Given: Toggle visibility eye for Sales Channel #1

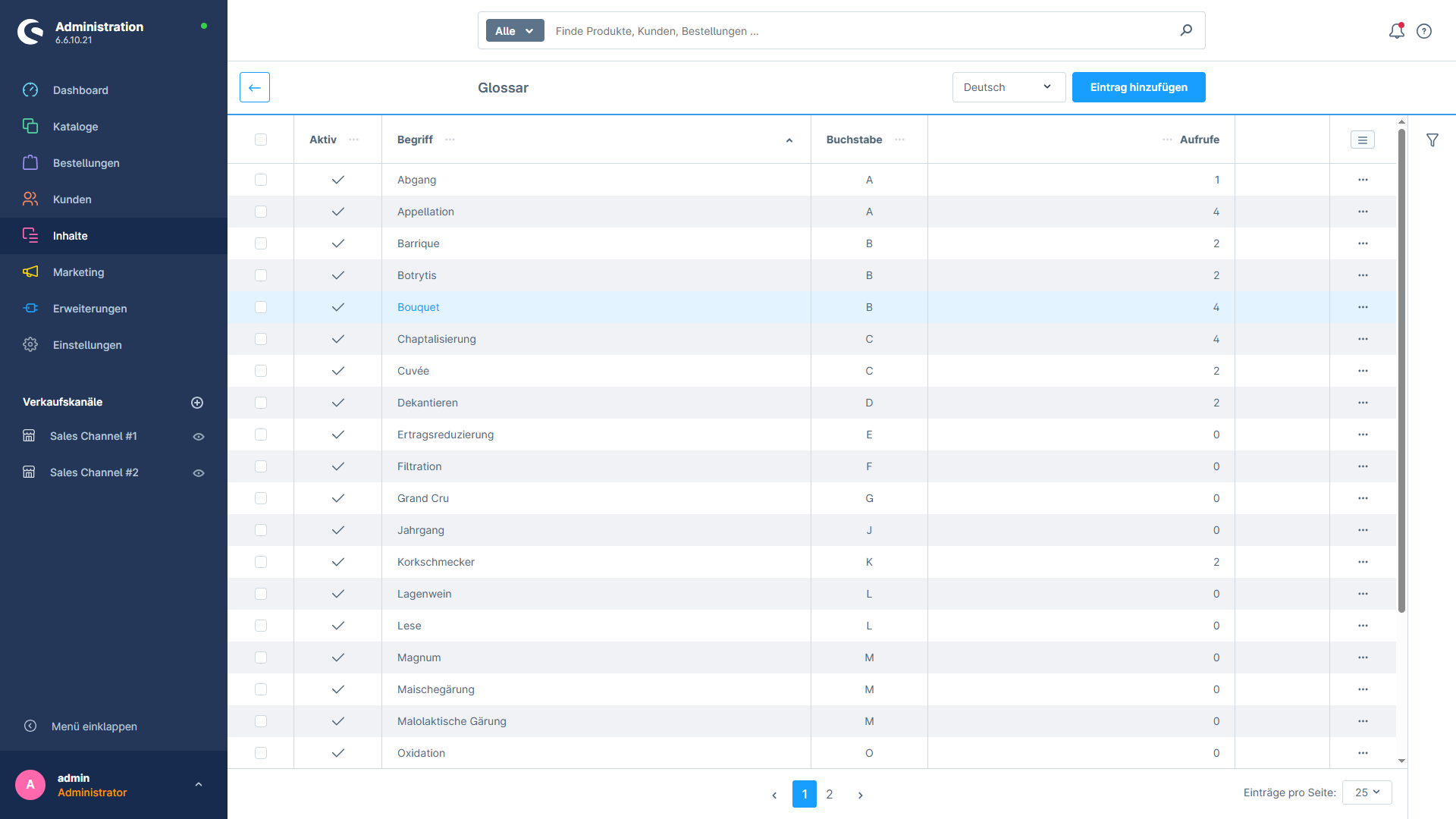Looking at the screenshot, I should 199,437.
